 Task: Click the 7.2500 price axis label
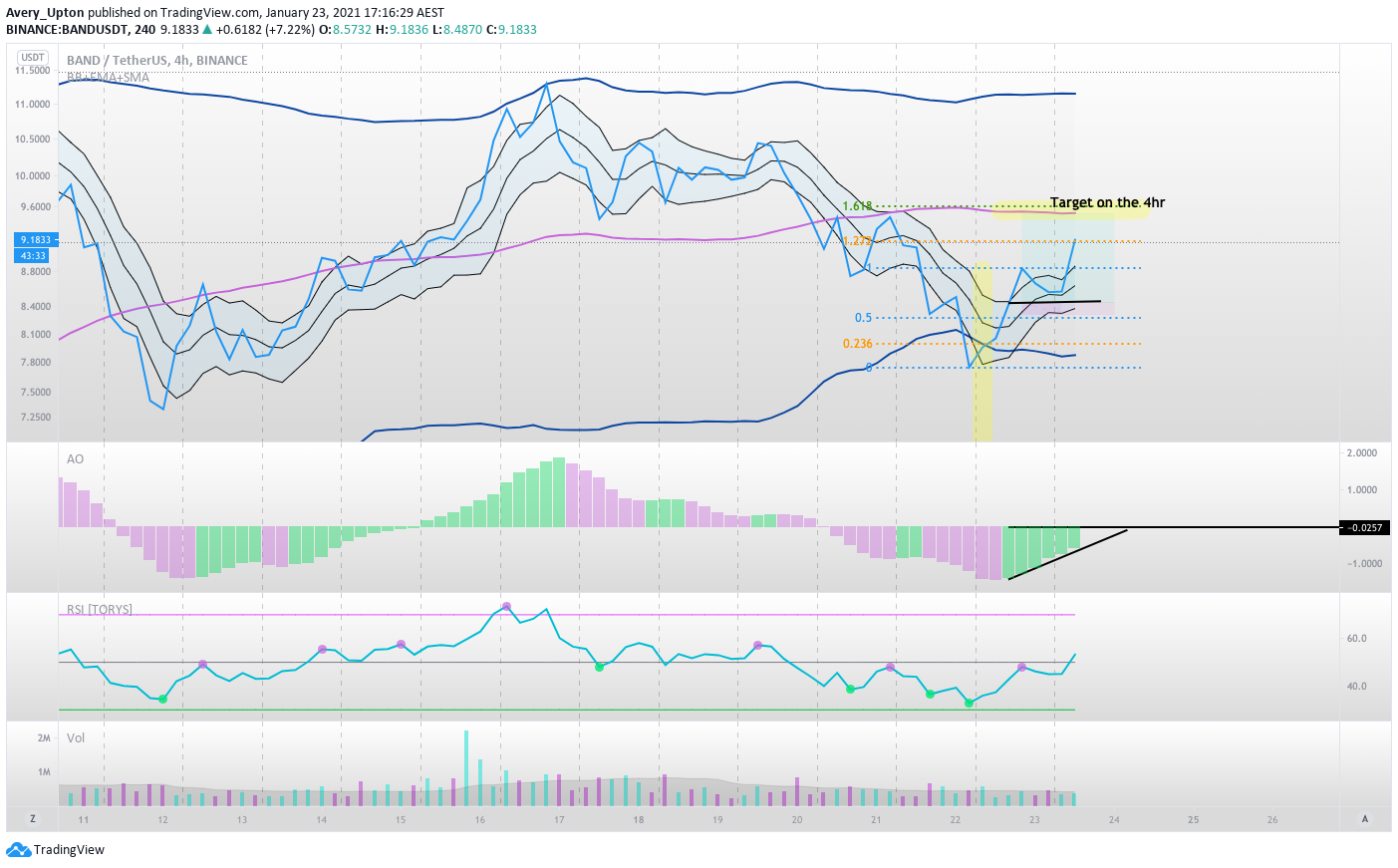[x=35, y=417]
